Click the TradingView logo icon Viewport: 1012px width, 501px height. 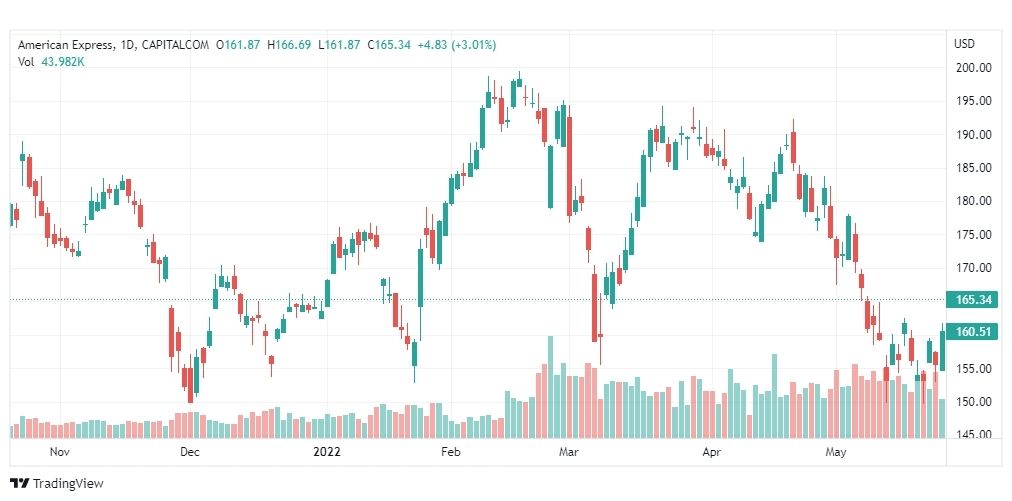tap(20, 484)
